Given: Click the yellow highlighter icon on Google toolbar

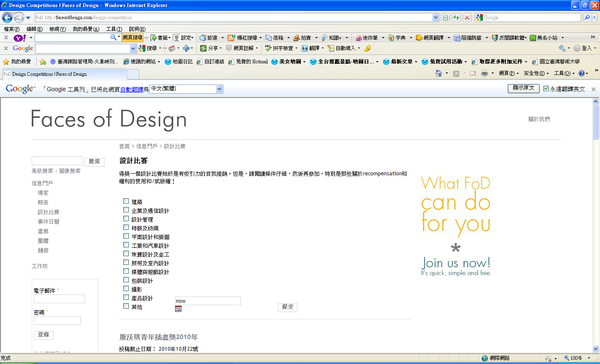Looking at the screenshot, I should (367, 48).
